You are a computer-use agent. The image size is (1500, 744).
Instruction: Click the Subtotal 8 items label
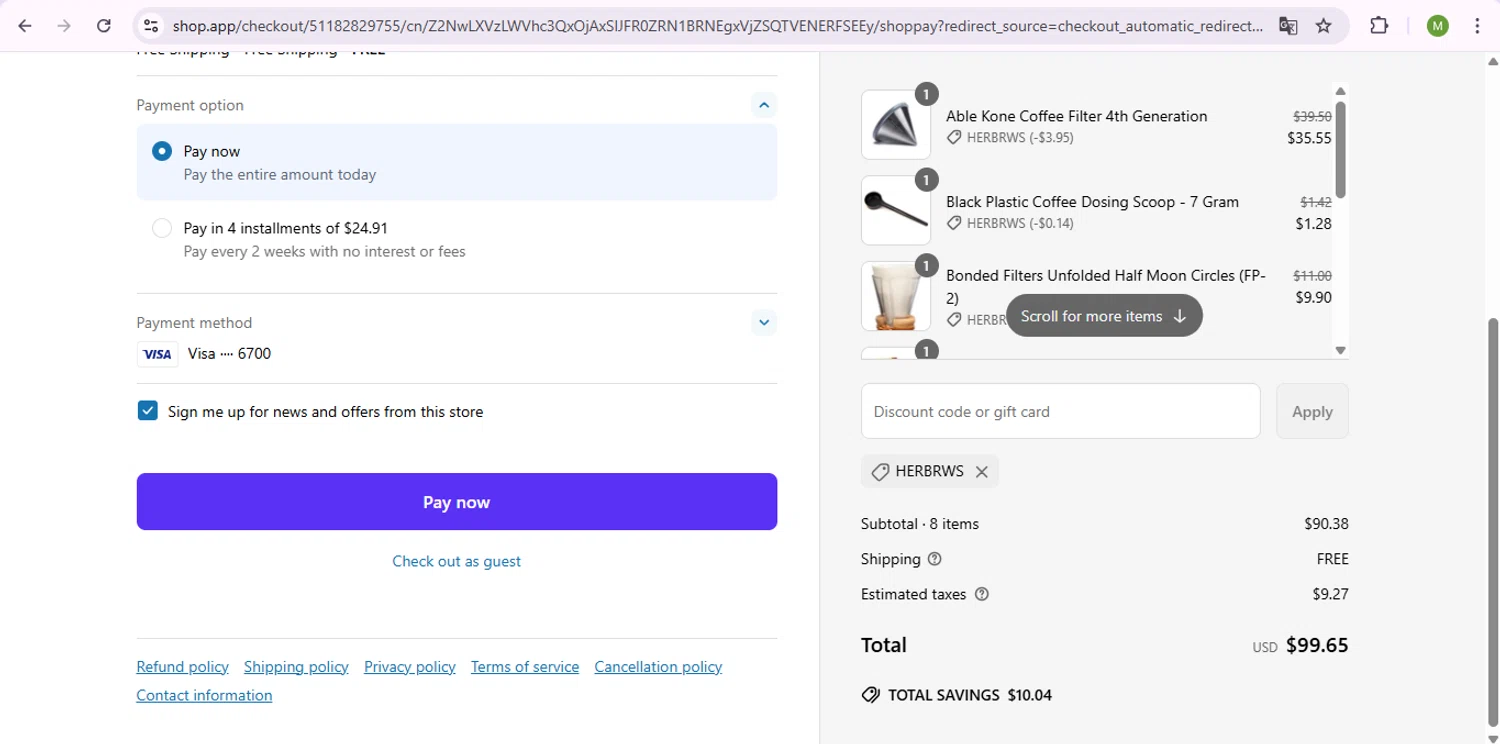pos(920,524)
